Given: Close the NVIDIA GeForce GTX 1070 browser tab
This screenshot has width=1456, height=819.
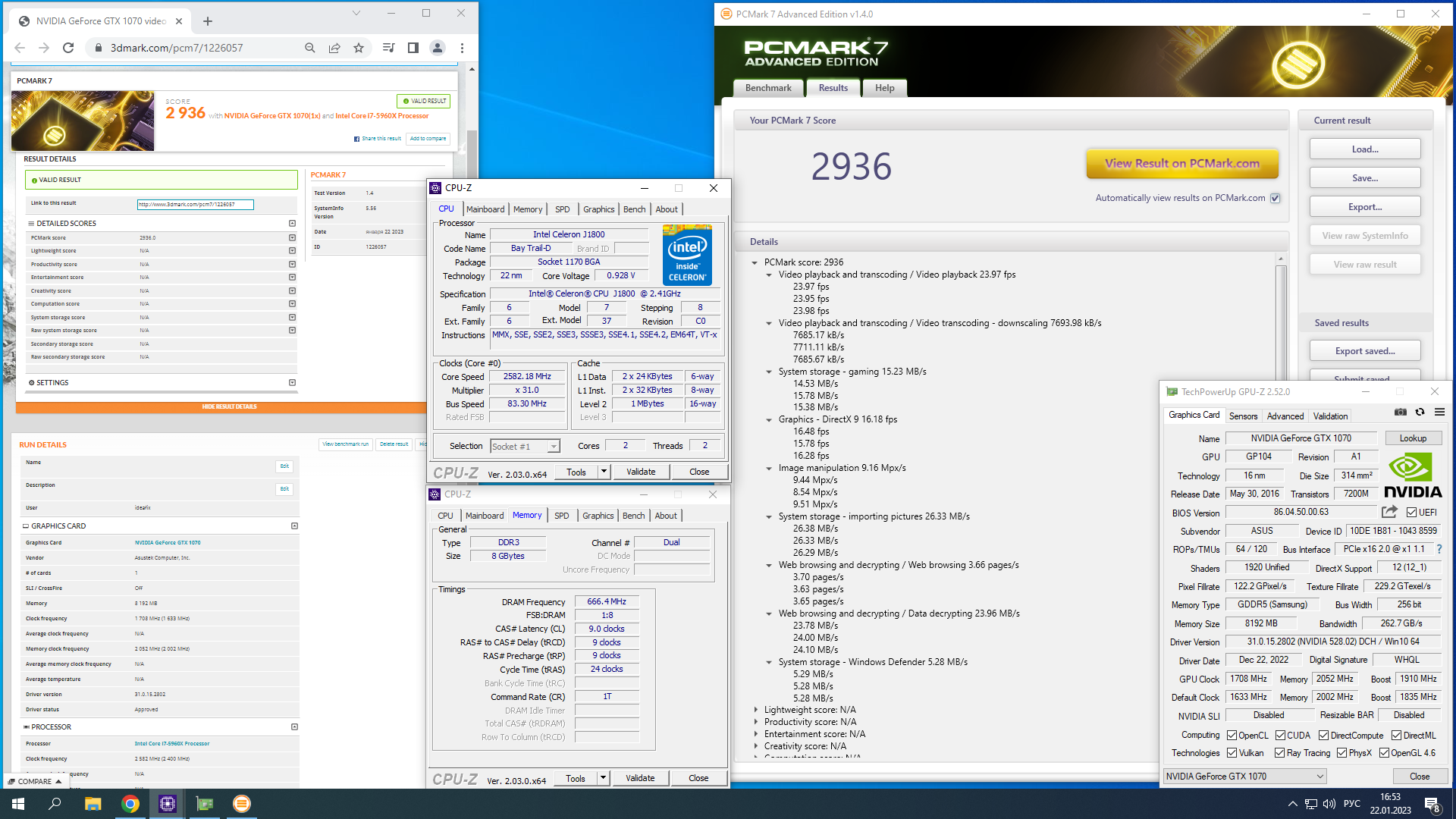Looking at the screenshot, I should (x=179, y=21).
